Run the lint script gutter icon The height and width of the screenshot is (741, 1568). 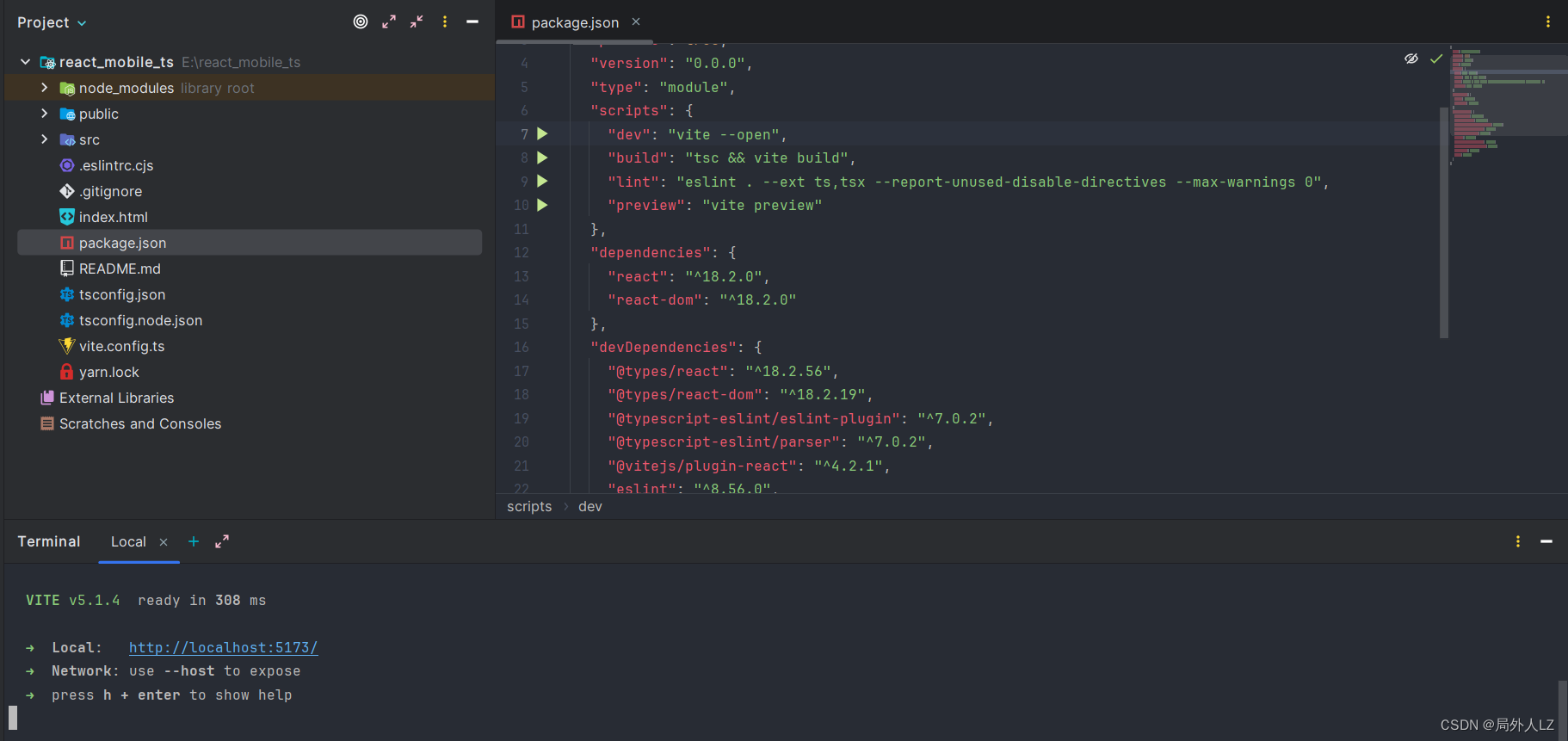coord(542,182)
